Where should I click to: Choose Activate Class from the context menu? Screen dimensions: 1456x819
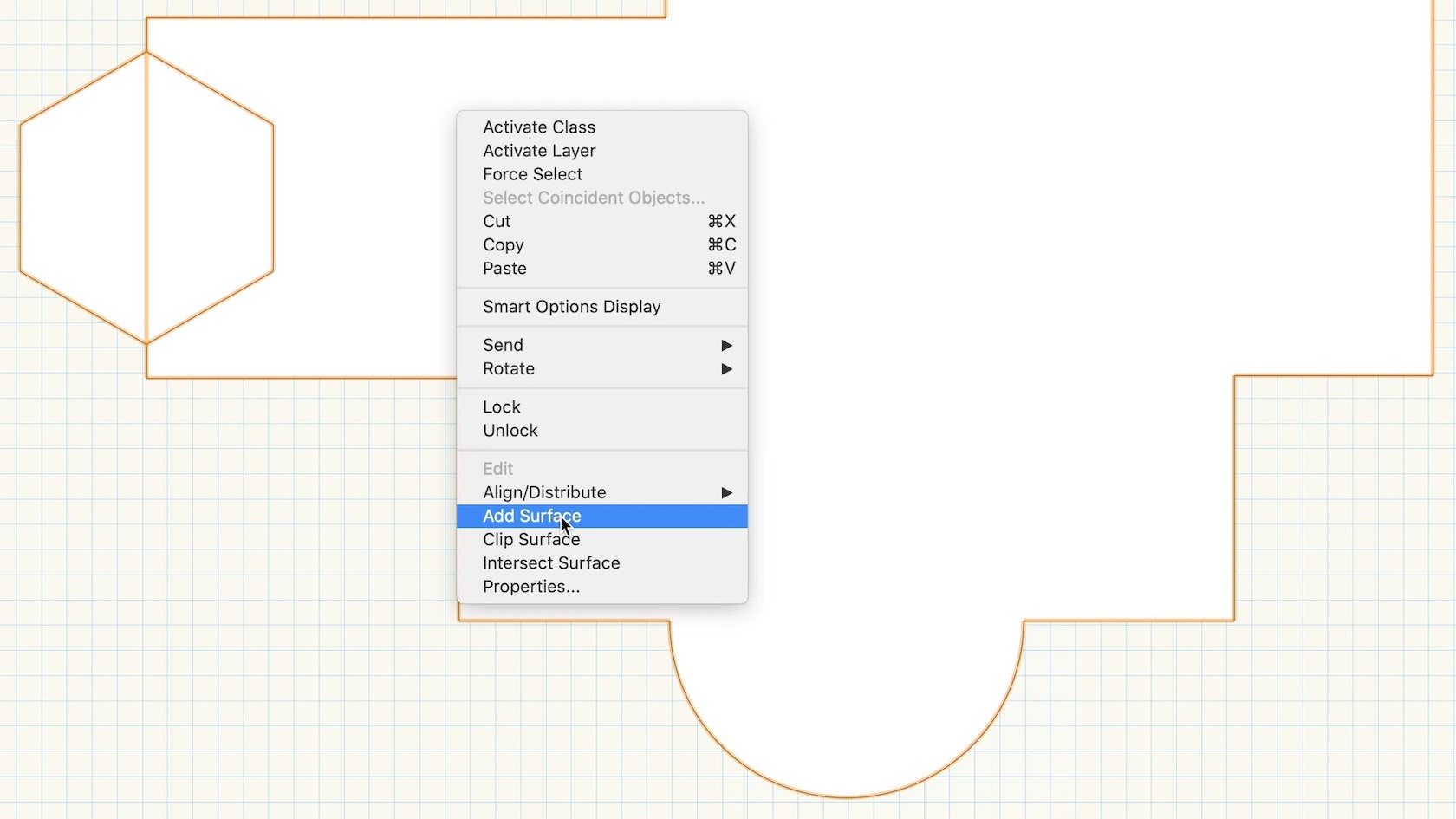[601, 127]
